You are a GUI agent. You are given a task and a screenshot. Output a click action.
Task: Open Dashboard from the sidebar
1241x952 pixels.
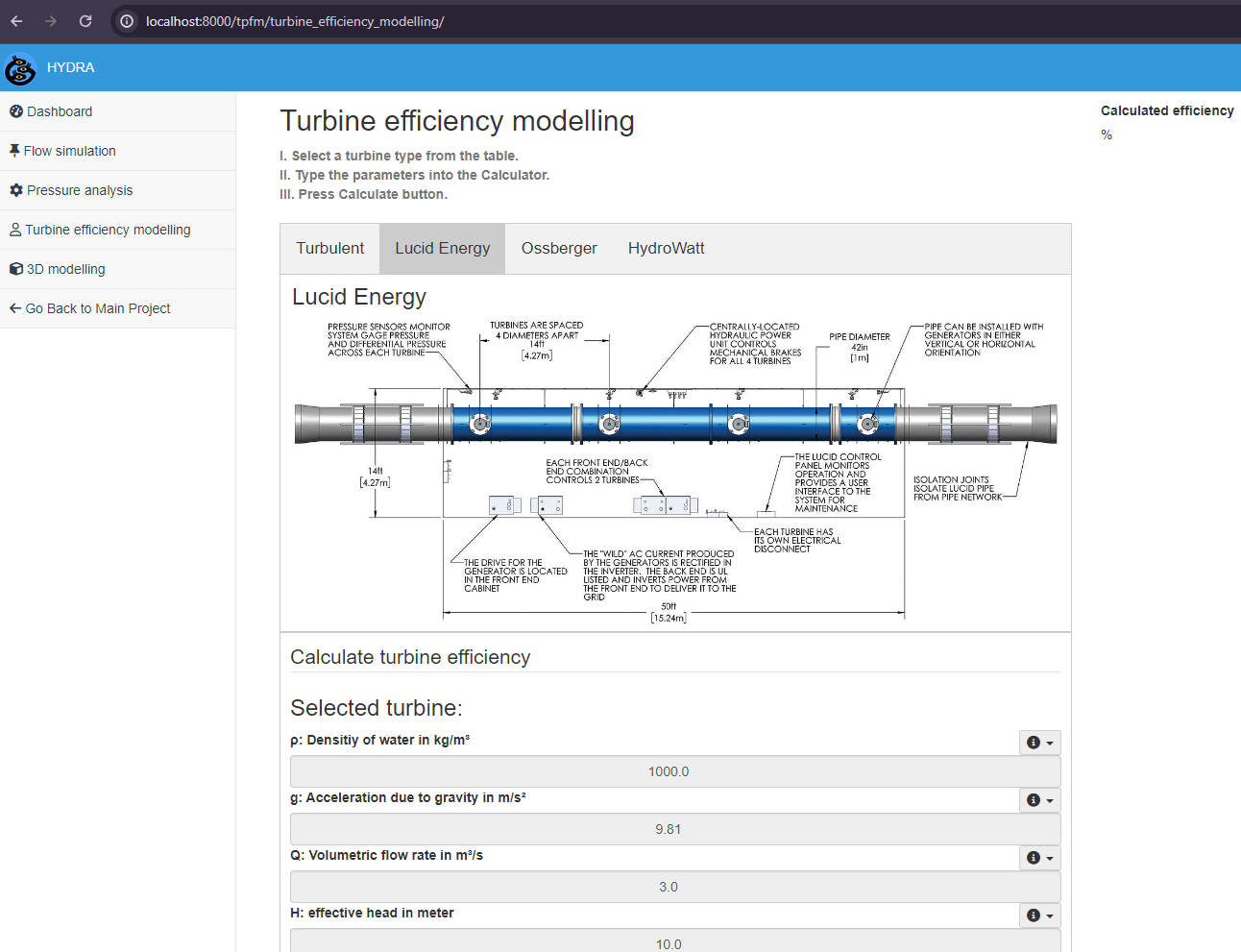(x=117, y=111)
